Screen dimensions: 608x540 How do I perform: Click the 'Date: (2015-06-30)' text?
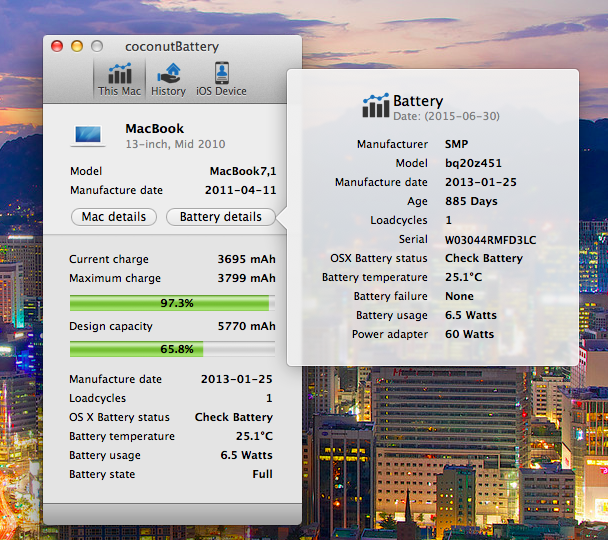[446, 116]
